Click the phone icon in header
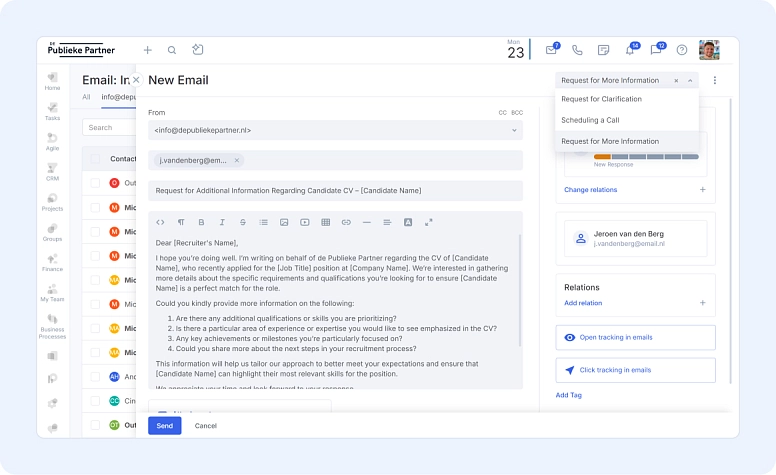 pos(577,50)
